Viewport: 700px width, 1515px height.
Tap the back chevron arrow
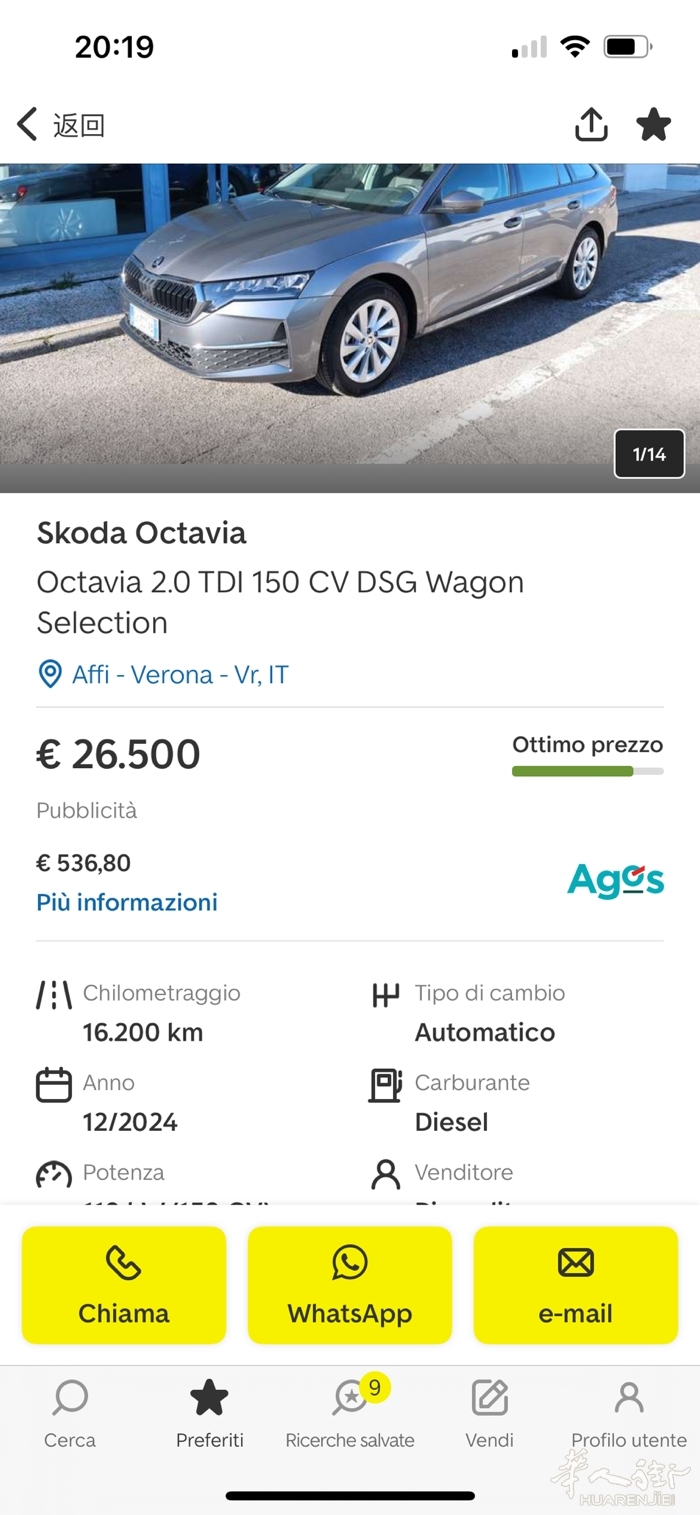[x=27, y=125]
